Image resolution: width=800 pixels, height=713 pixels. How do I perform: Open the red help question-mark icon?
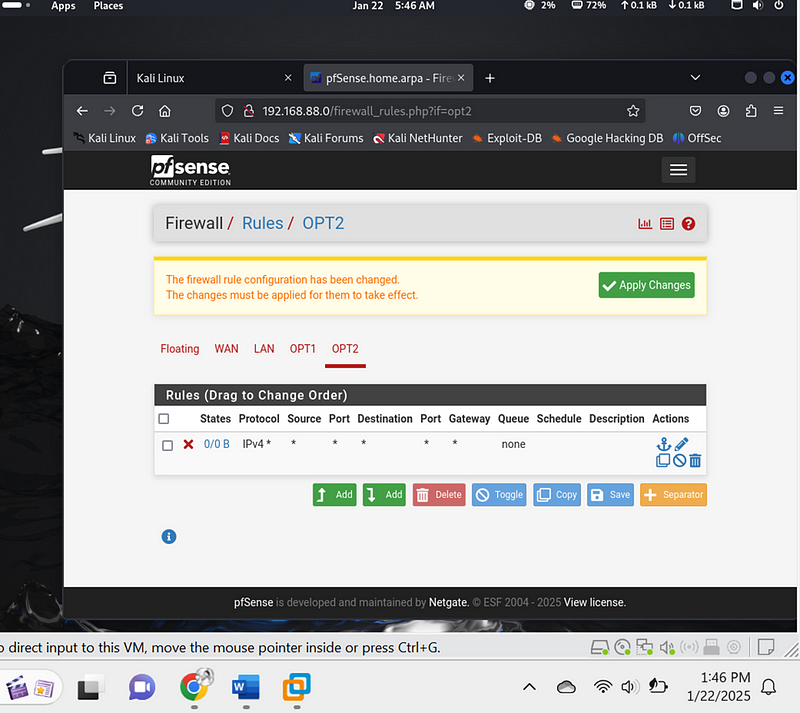(x=688, y=224)
